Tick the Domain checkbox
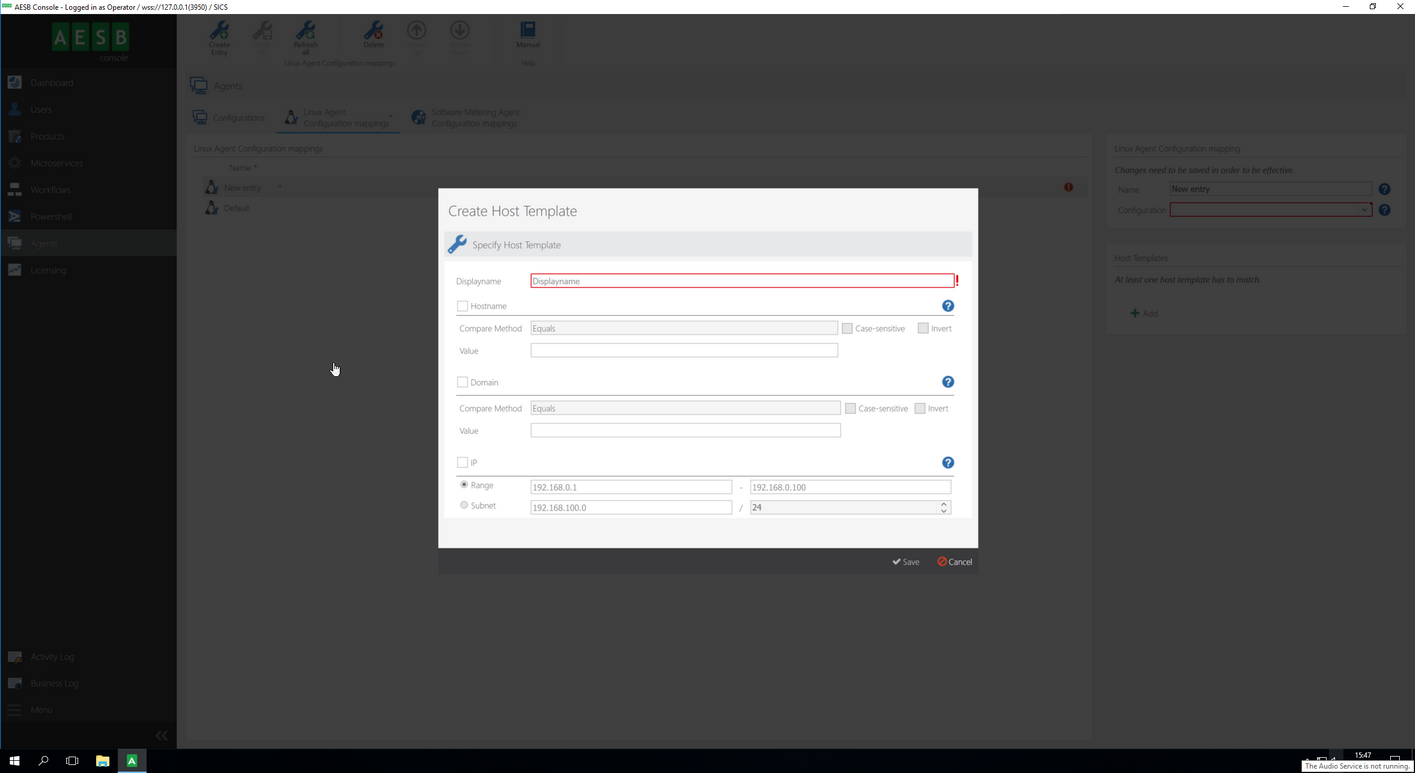1415x773 pixels. (x=462, y=382)
